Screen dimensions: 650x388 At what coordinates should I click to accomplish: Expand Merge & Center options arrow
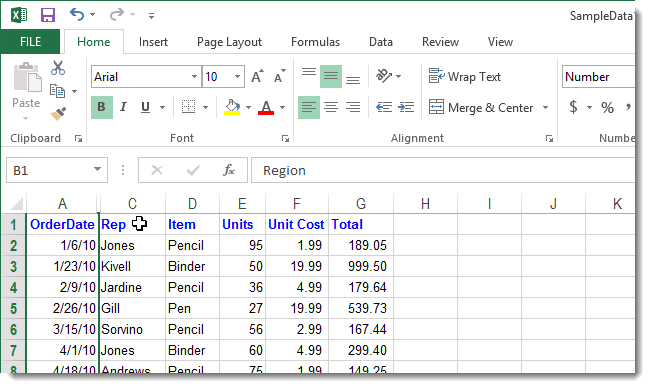pyautogui.click(x=546, y=108)
